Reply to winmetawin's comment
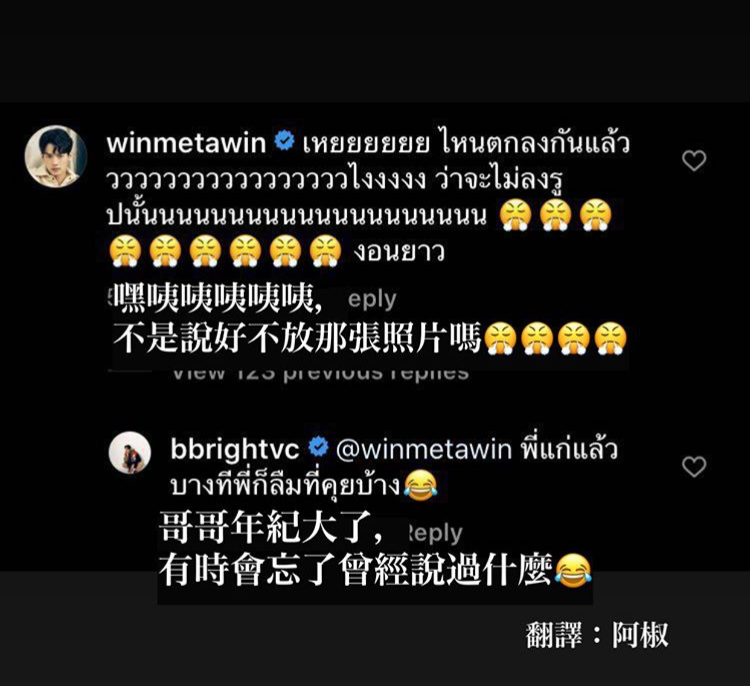 pyautogui.click(x=372, y=300)
